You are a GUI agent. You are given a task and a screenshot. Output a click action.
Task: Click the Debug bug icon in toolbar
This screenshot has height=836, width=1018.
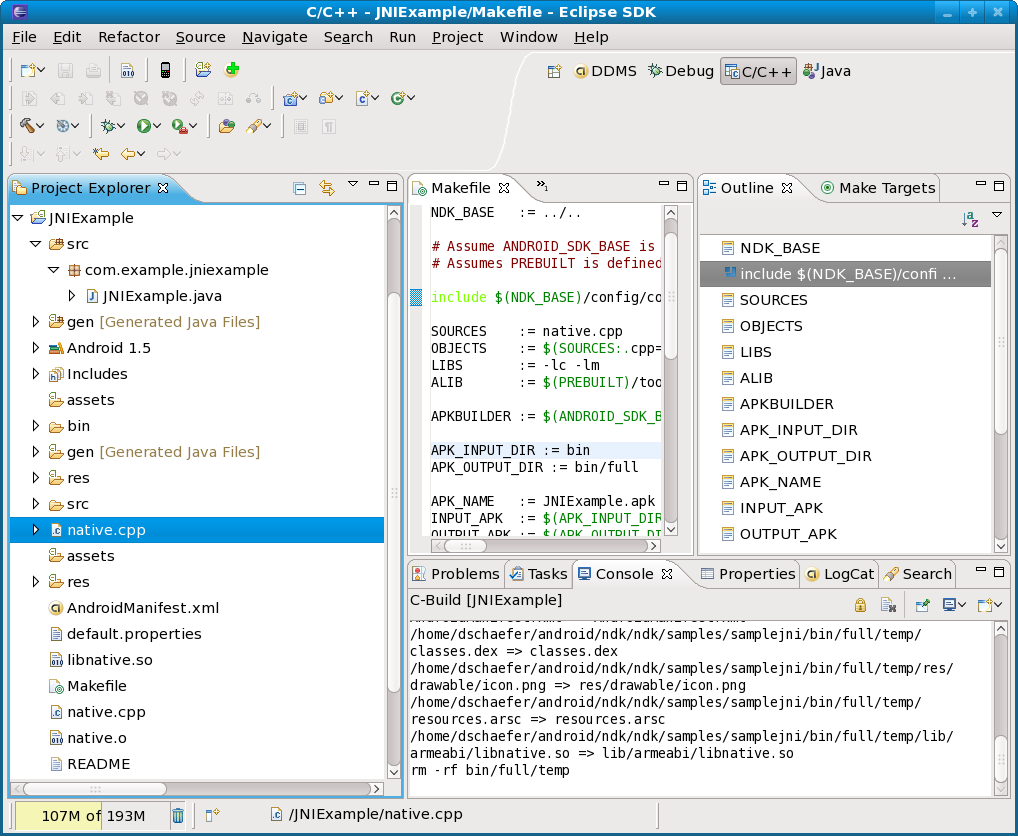pos(108,126)
